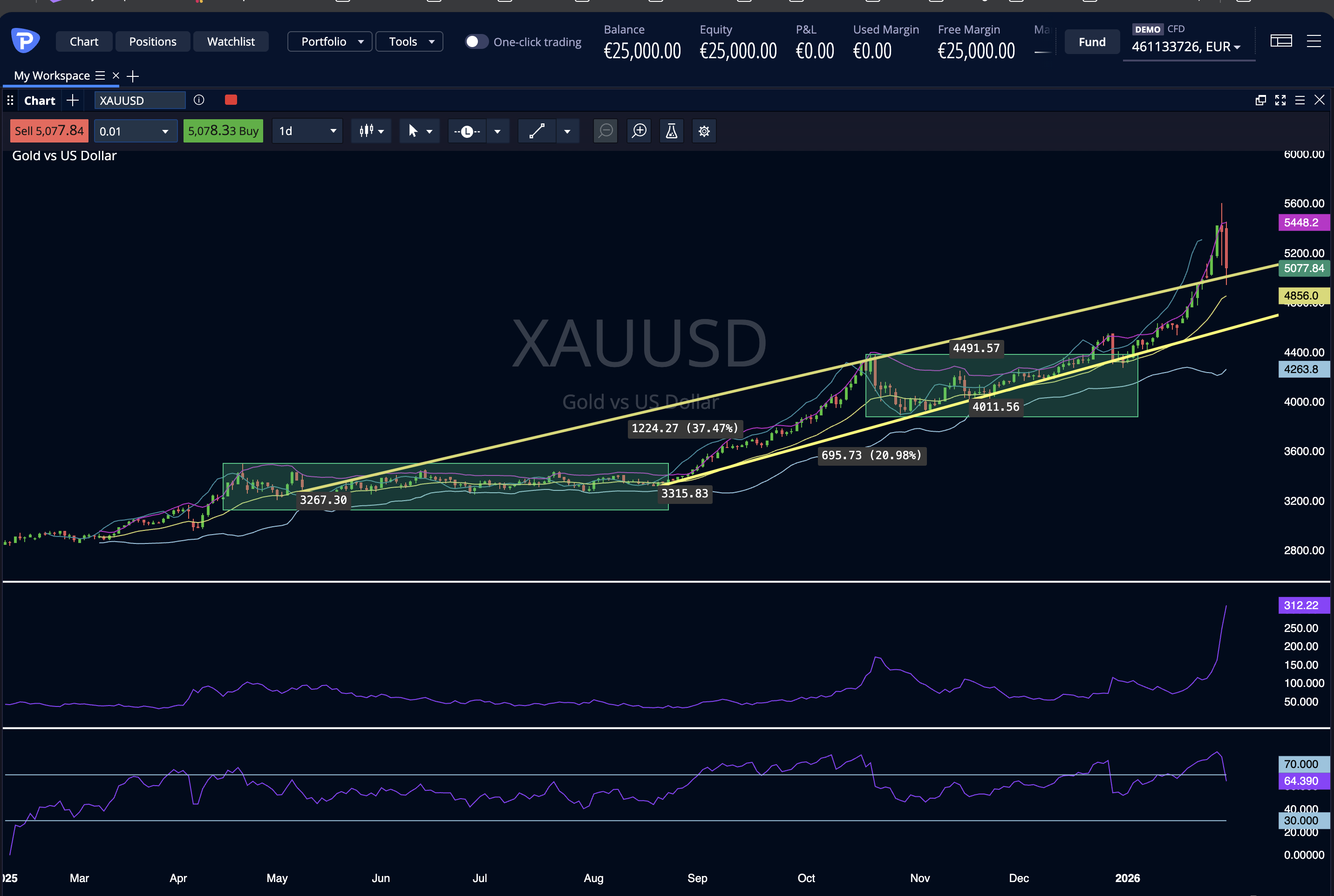This screenshot has width=1334, height=896.
Task: Expand the 1d timeframe dropdown
Action: pyautogui.click(x=307, y=131)
